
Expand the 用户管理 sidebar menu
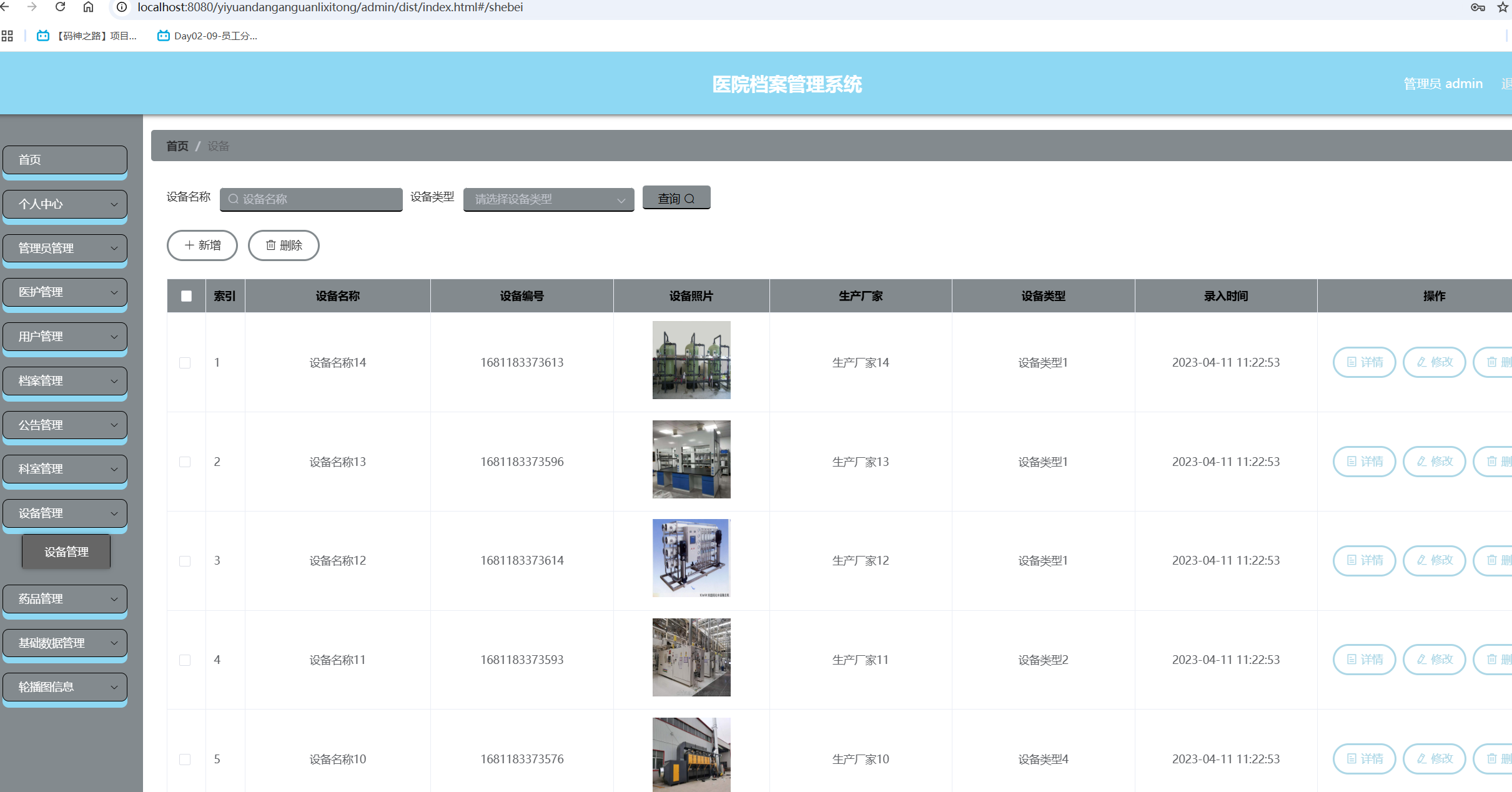coord(65,337)
